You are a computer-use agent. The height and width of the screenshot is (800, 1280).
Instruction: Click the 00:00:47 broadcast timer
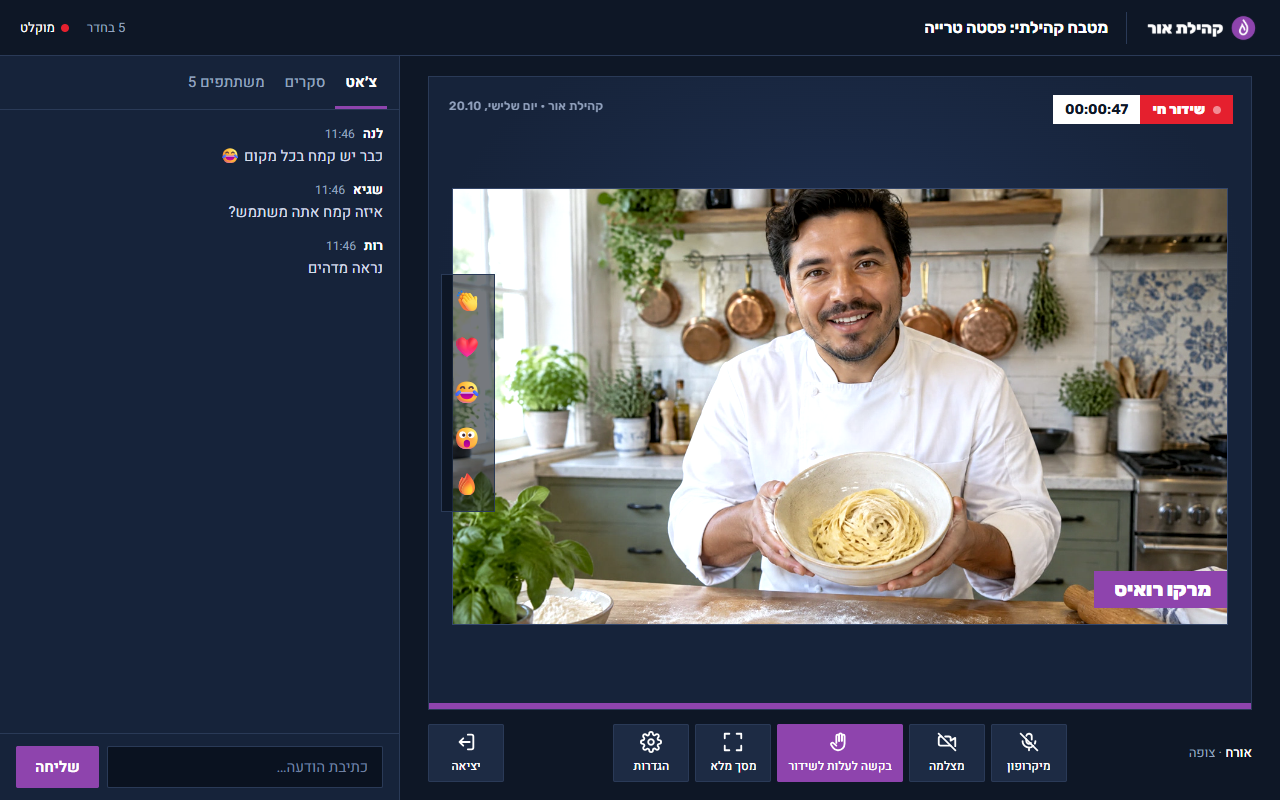coord(1097,109)
